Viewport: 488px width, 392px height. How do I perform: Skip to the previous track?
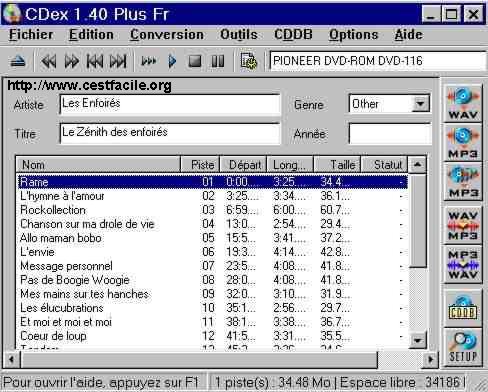tap(95, 61)
